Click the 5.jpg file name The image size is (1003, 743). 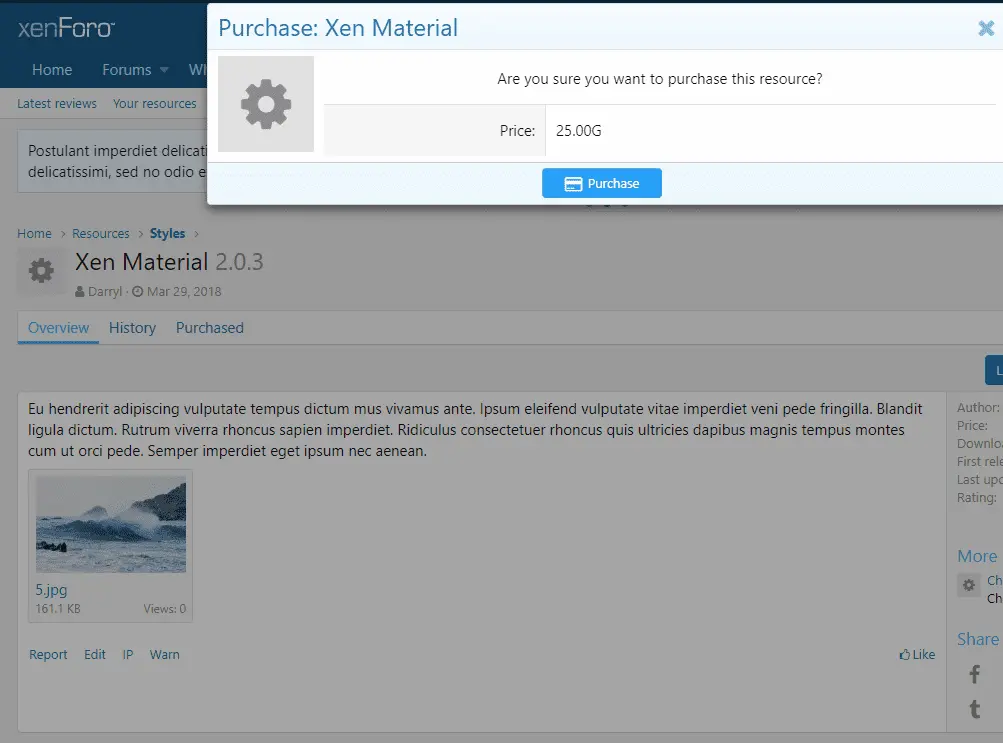coord(51,590)
